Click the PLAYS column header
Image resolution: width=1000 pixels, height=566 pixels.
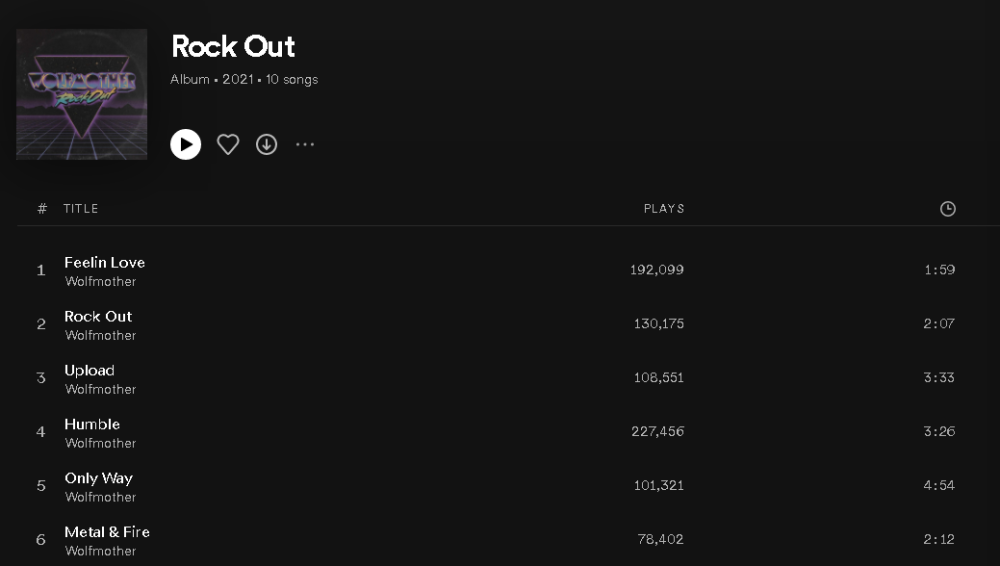tap(664, 209)
